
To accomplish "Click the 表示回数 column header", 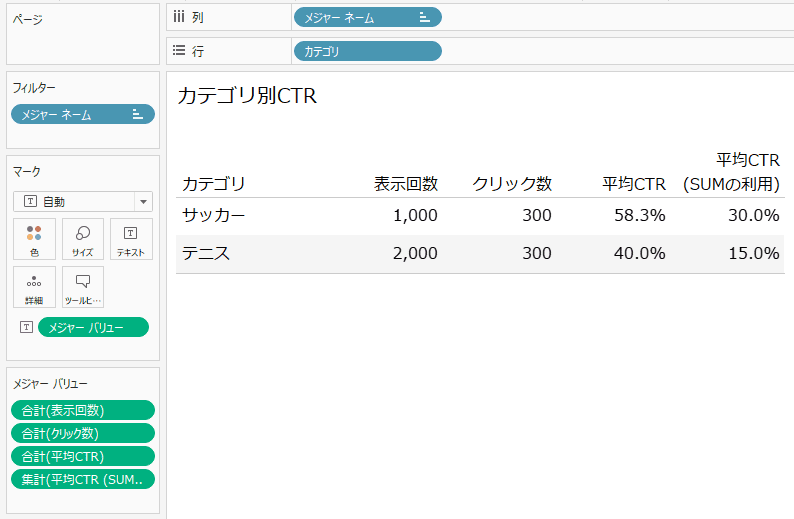I will click(406, 184).
